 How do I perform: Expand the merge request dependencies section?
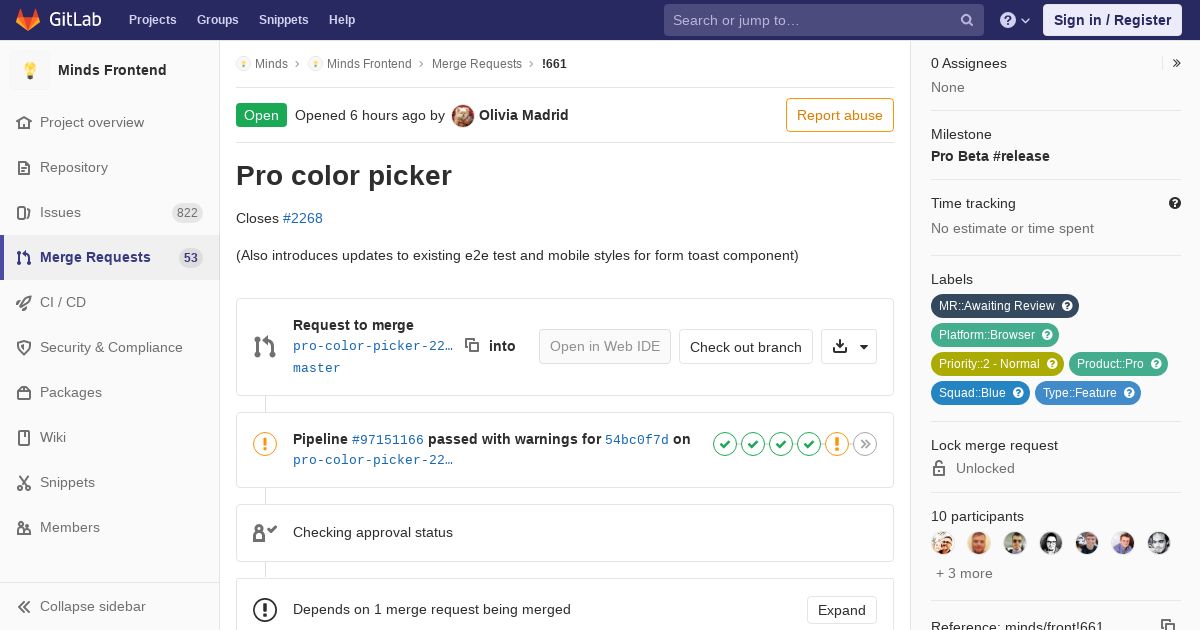841,610
